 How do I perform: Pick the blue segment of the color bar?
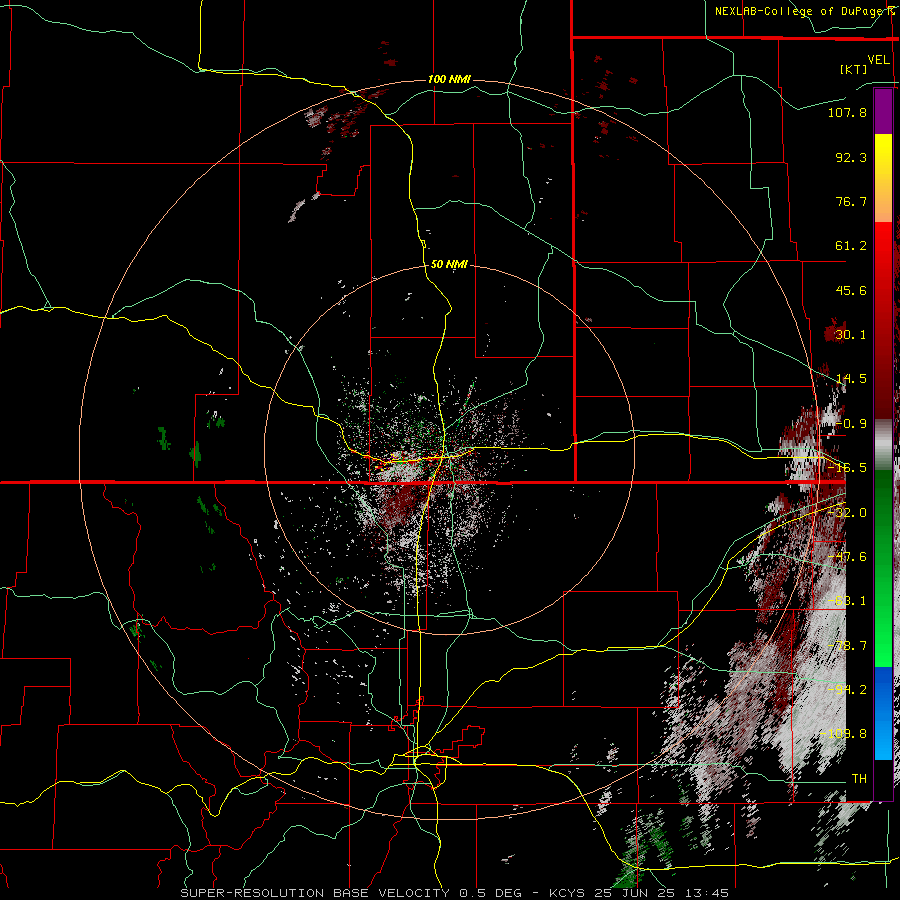pyautogui.click(x=883, y=713)
